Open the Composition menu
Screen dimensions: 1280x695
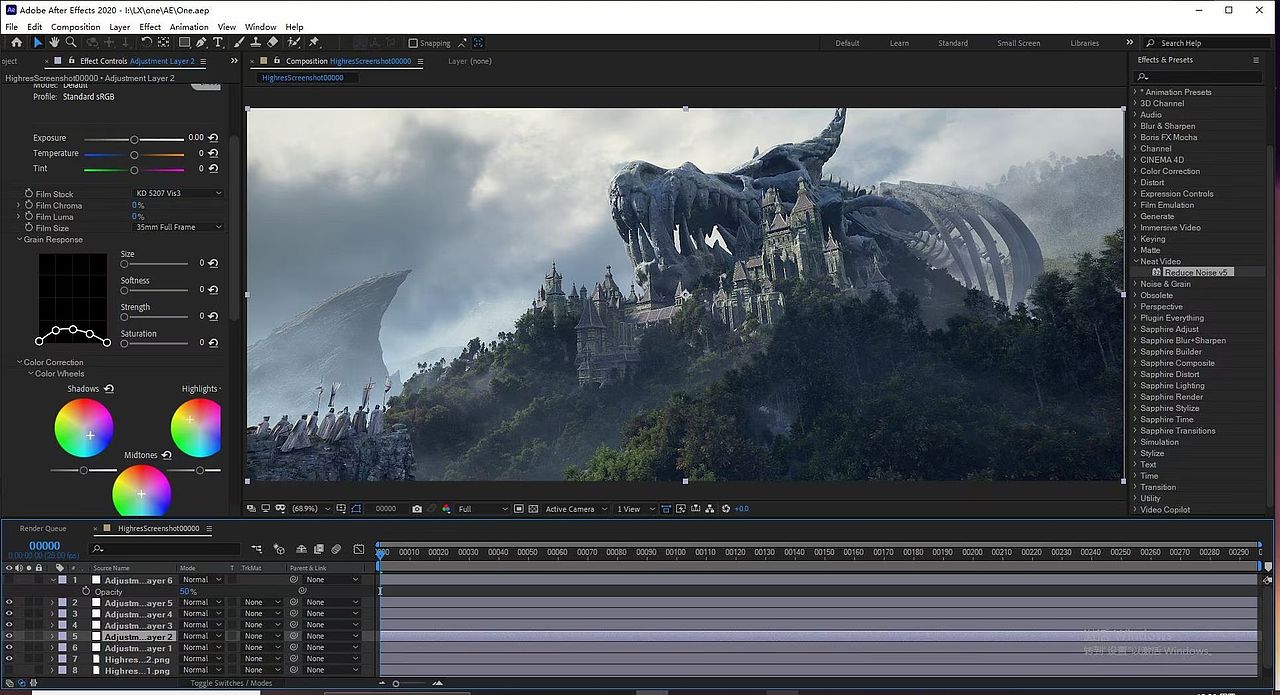[75, 27]
